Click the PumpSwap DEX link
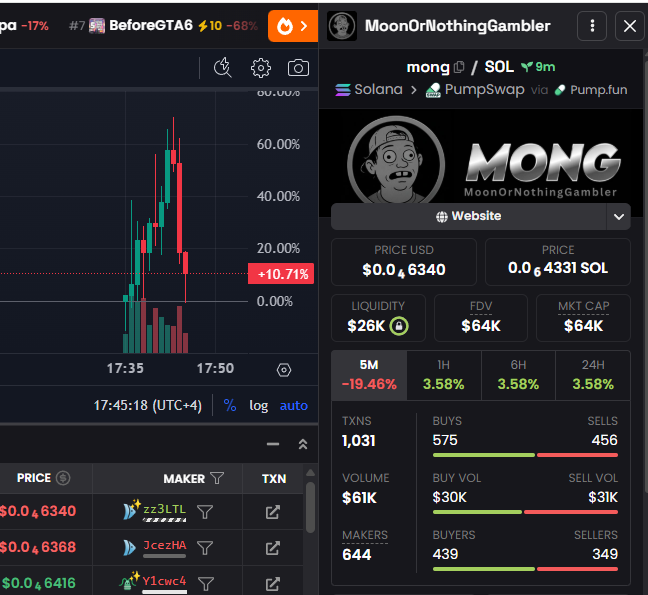The image size is (648, 595). (x=475, y=90)
